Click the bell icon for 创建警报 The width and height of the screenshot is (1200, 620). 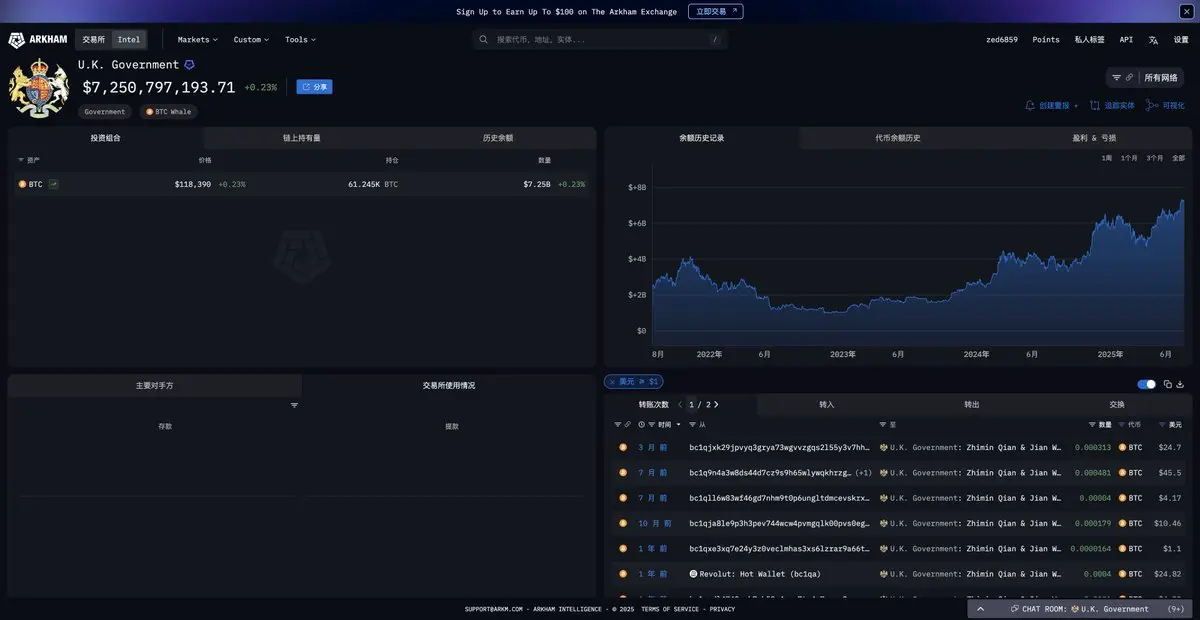(x=1030, y=105)
